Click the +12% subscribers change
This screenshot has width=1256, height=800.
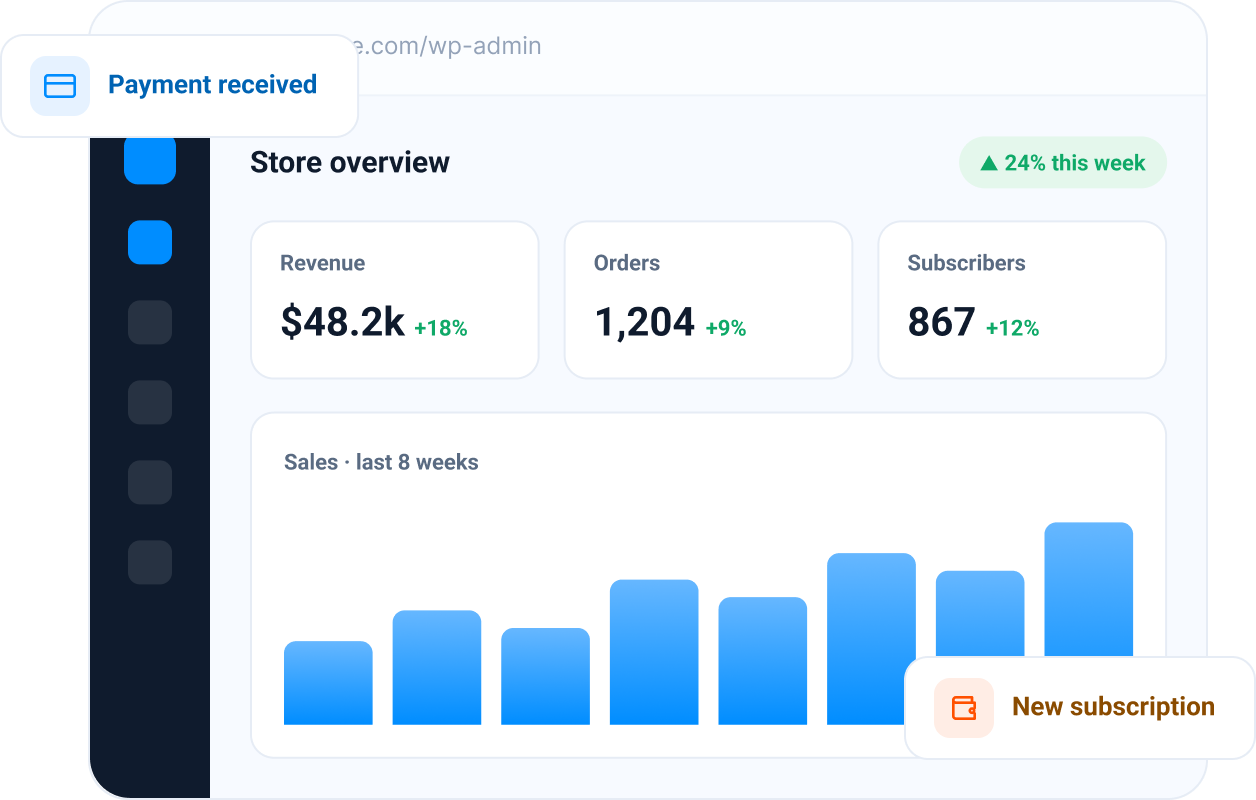tap(1012, 327)
